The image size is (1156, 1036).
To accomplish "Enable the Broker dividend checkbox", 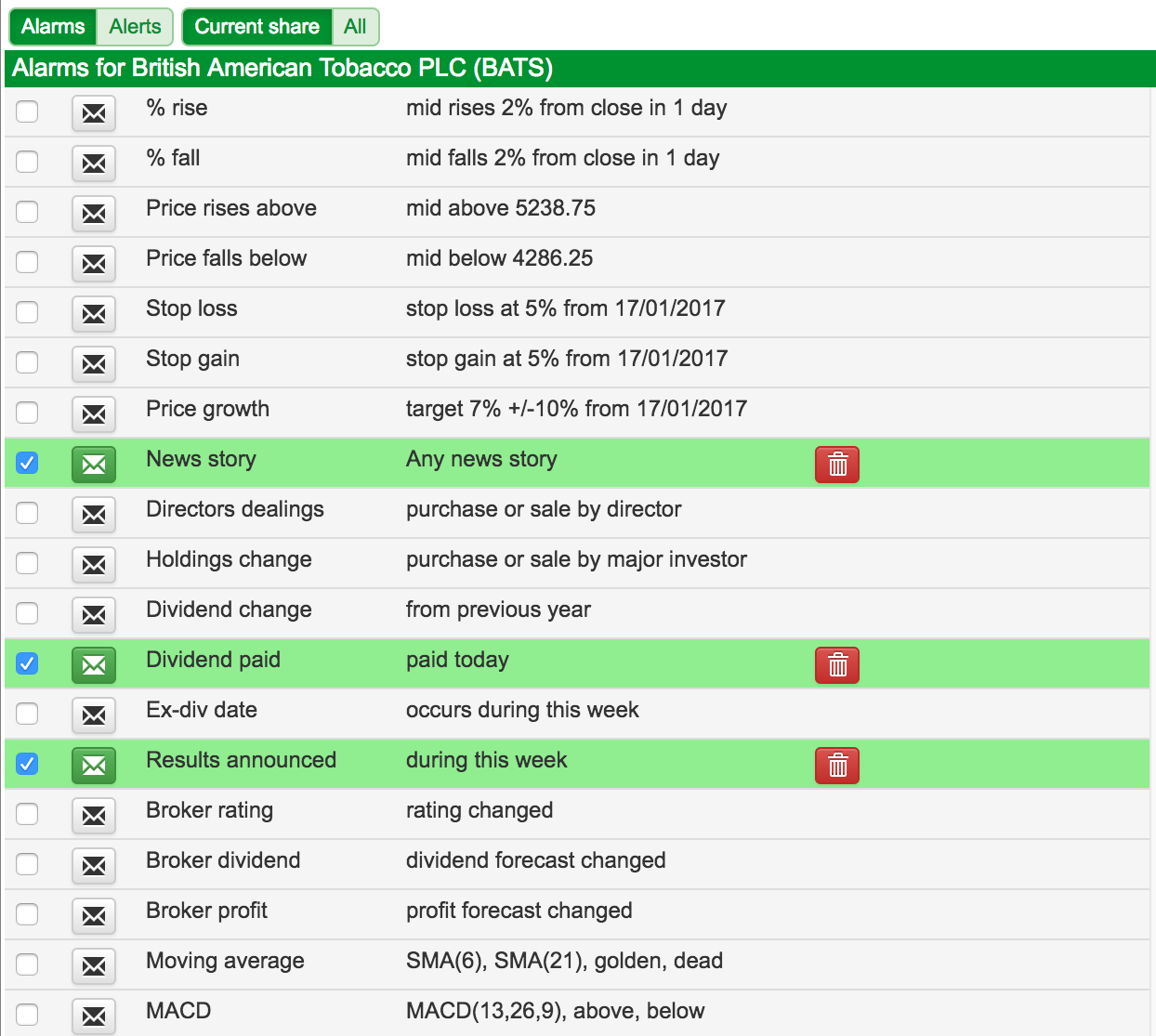I will (x=27, y=864).
